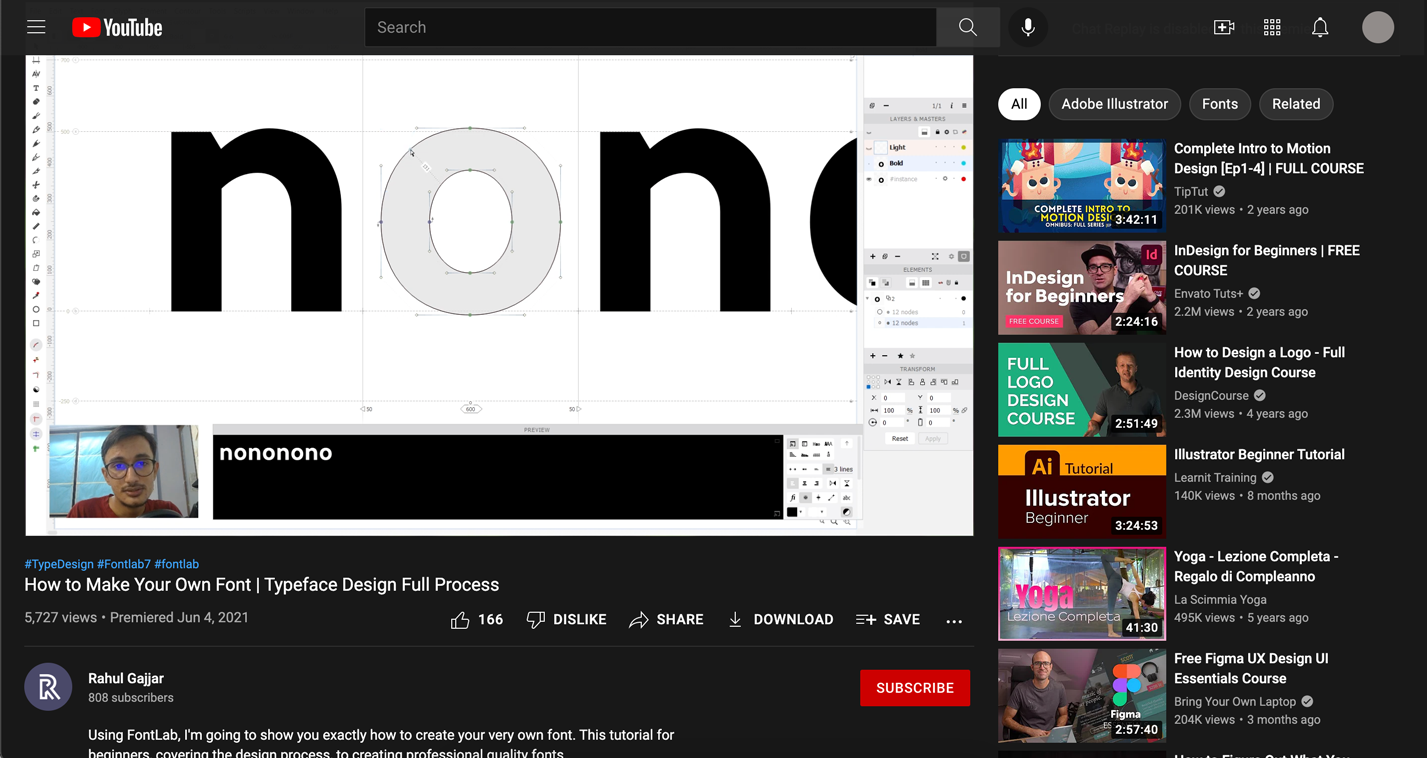This screenshot has width=1427, height=758.
Task: Open the account avatar menu
Action: point(1378,28)
